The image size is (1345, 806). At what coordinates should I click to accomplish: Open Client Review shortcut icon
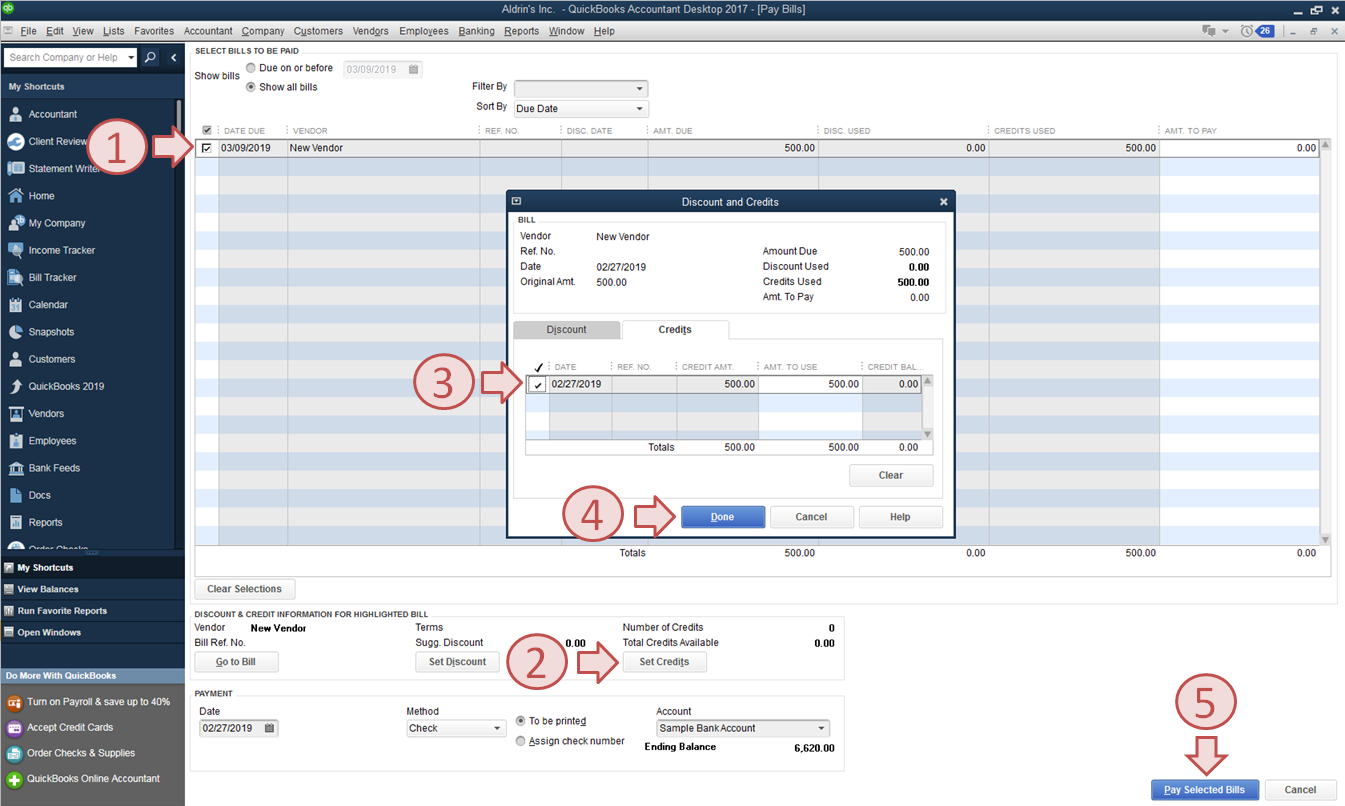click(16, 141)
